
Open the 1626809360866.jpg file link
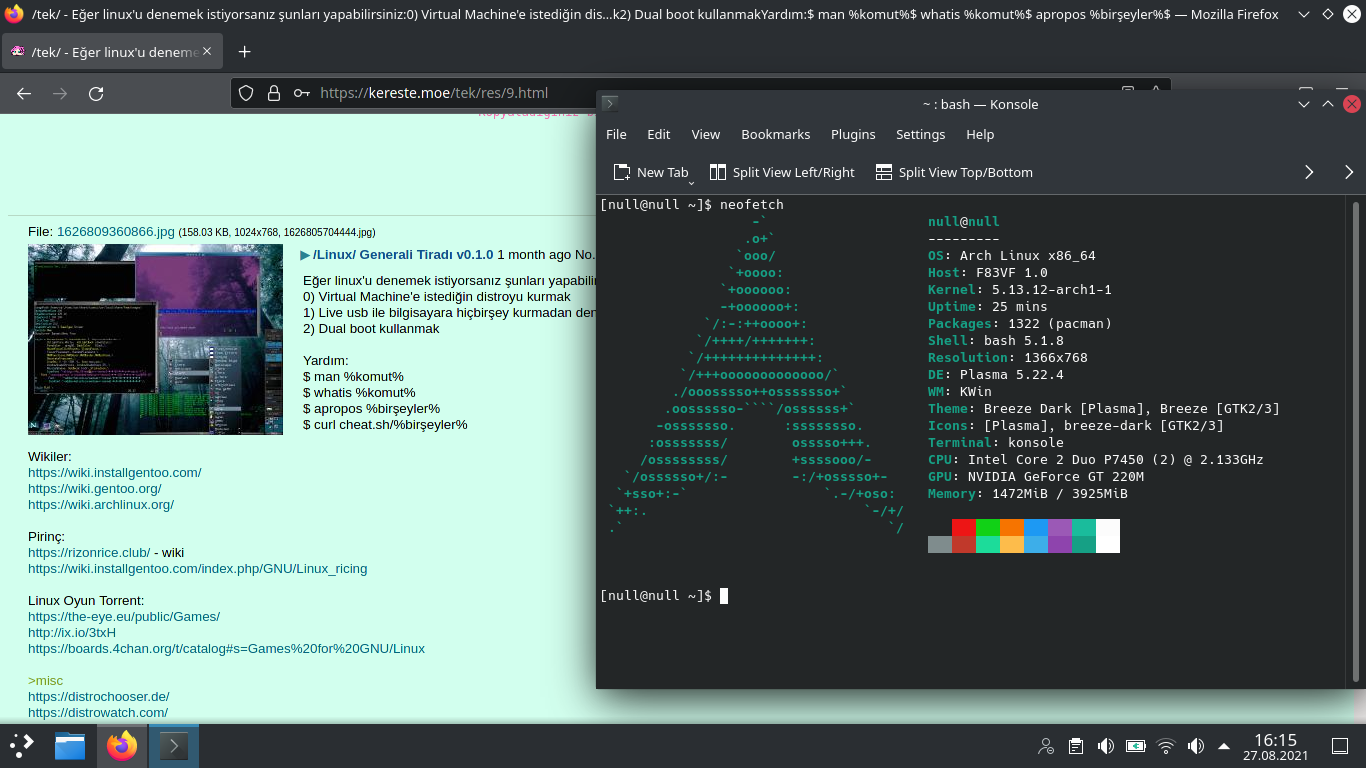click(116, 231)
